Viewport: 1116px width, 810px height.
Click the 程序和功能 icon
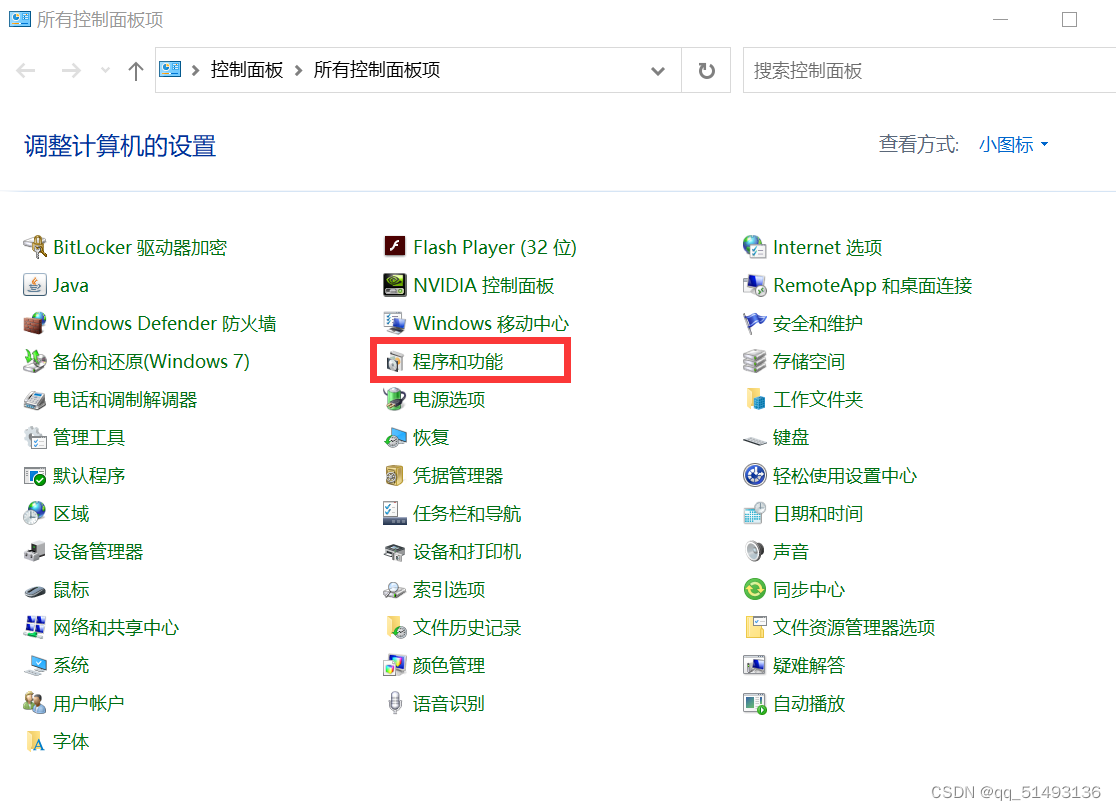pyautogui.click(x=395, y=362)
